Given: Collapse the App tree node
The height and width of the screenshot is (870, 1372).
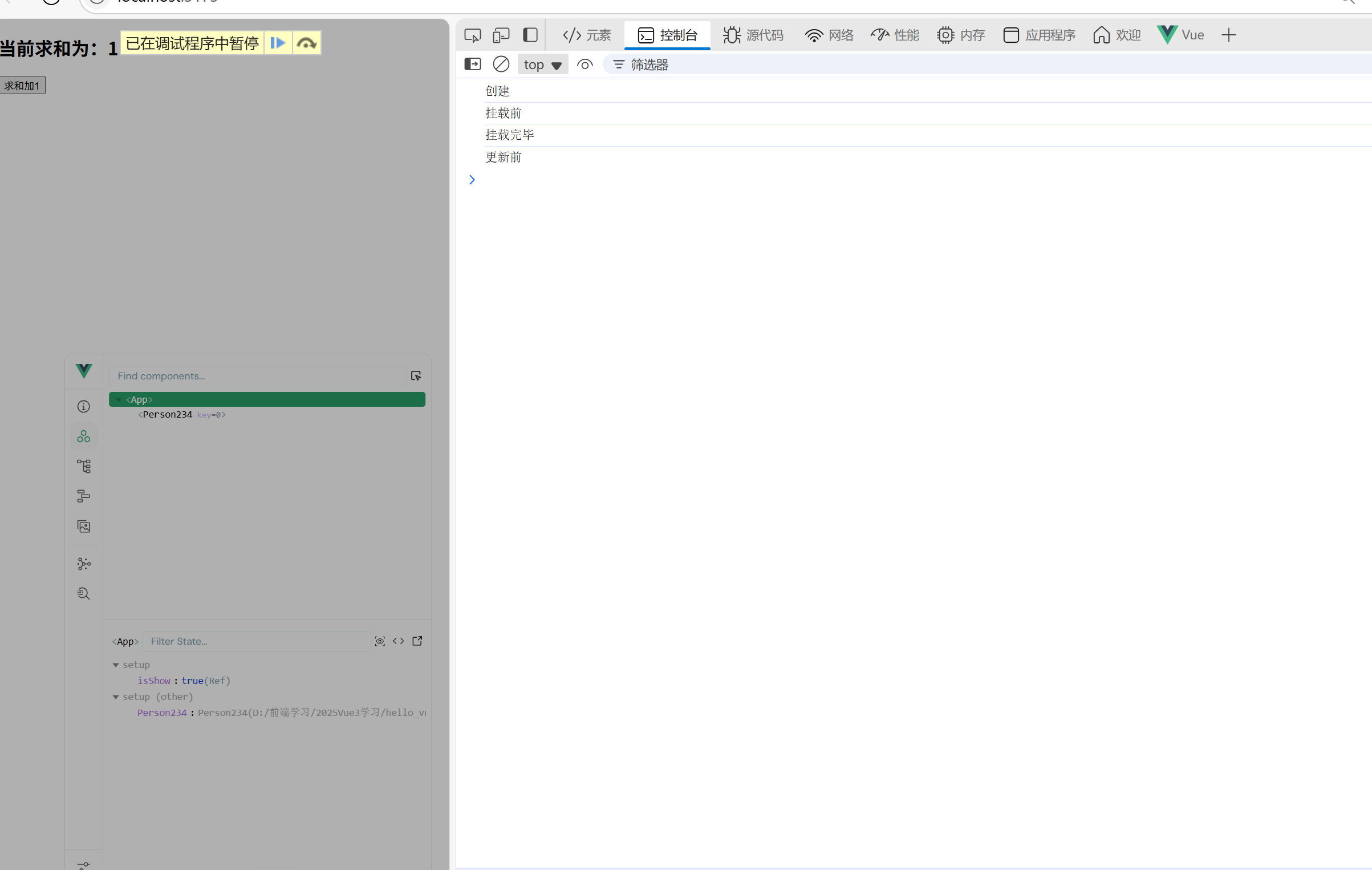Looking at the screenshot, I should click(119, 400).
